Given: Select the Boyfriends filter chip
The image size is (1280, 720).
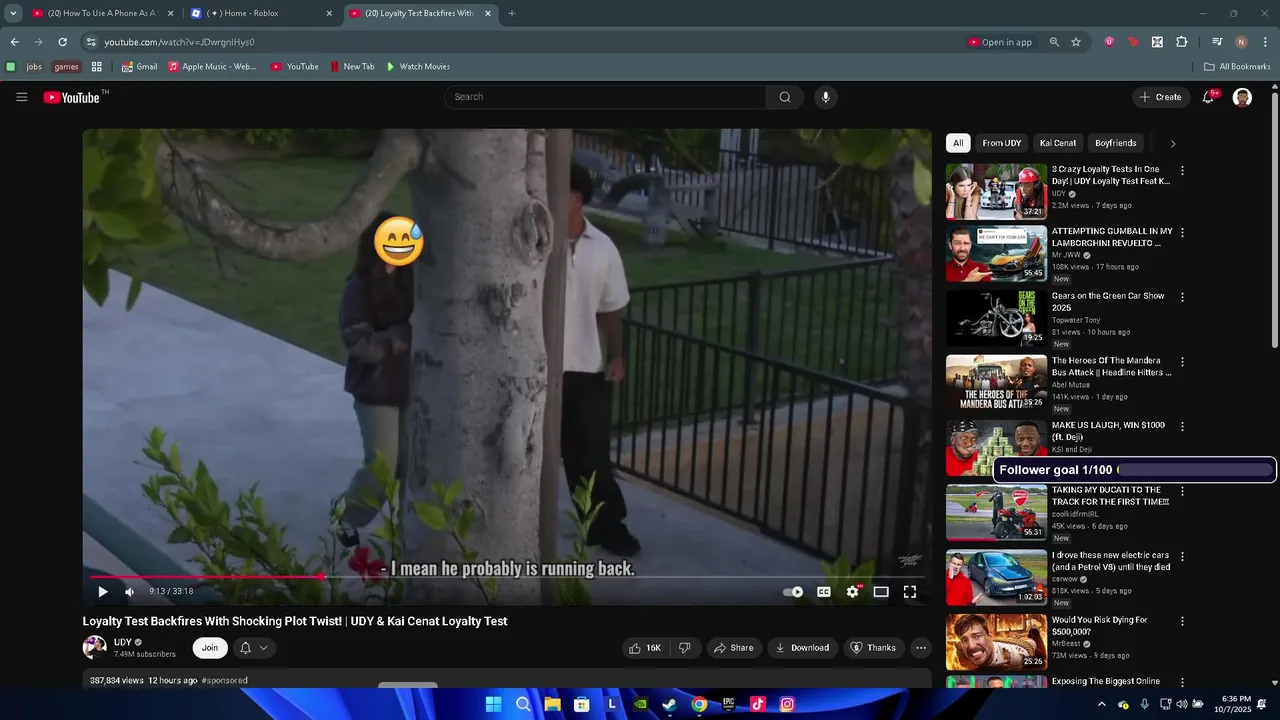Looking at the screenshot, I should click(x=1115, y=143).
